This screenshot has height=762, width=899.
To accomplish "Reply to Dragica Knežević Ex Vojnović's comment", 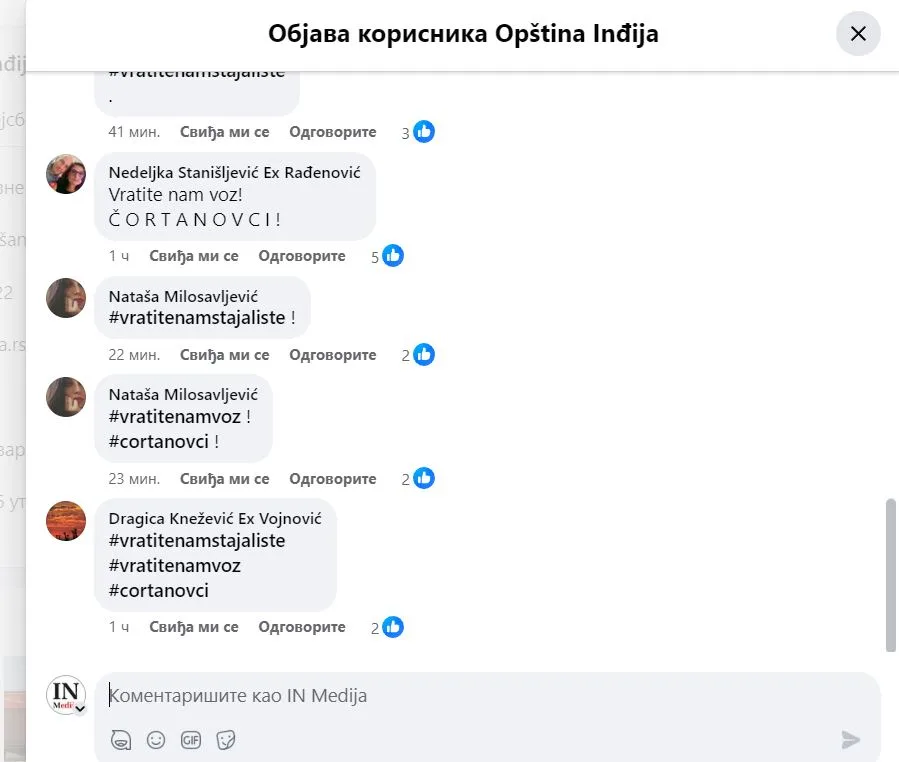I will pyautogui.click(x=302, y=627).
